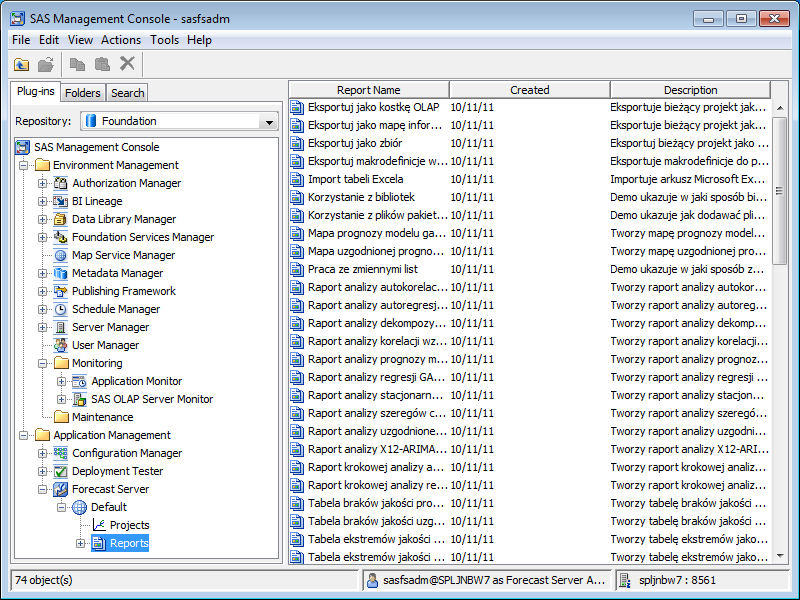This screenshot has height=600, width=800.
Task: Click the report list vertical scrollbar thumb
Action: pyautogui.click(x=780, y=191)
